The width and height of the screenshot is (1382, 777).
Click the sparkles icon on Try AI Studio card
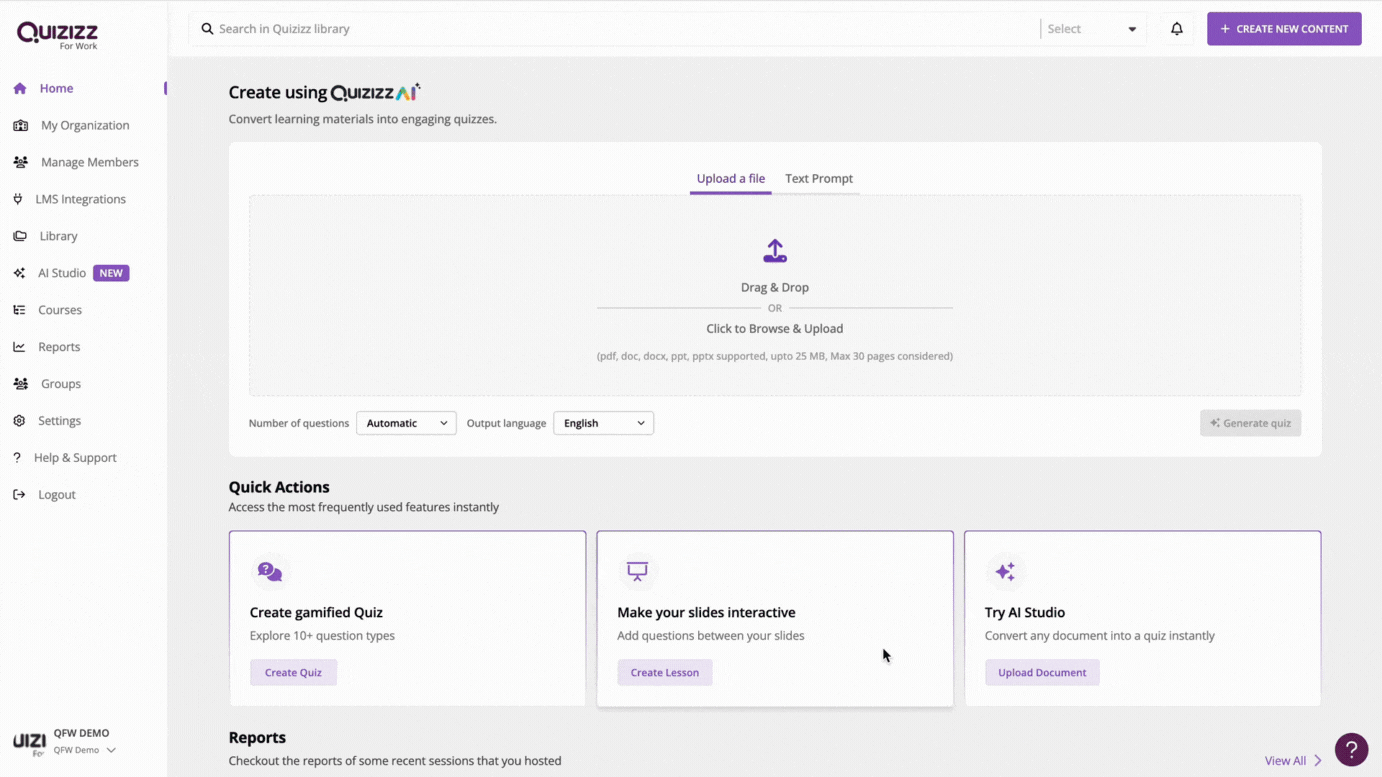1005,572
